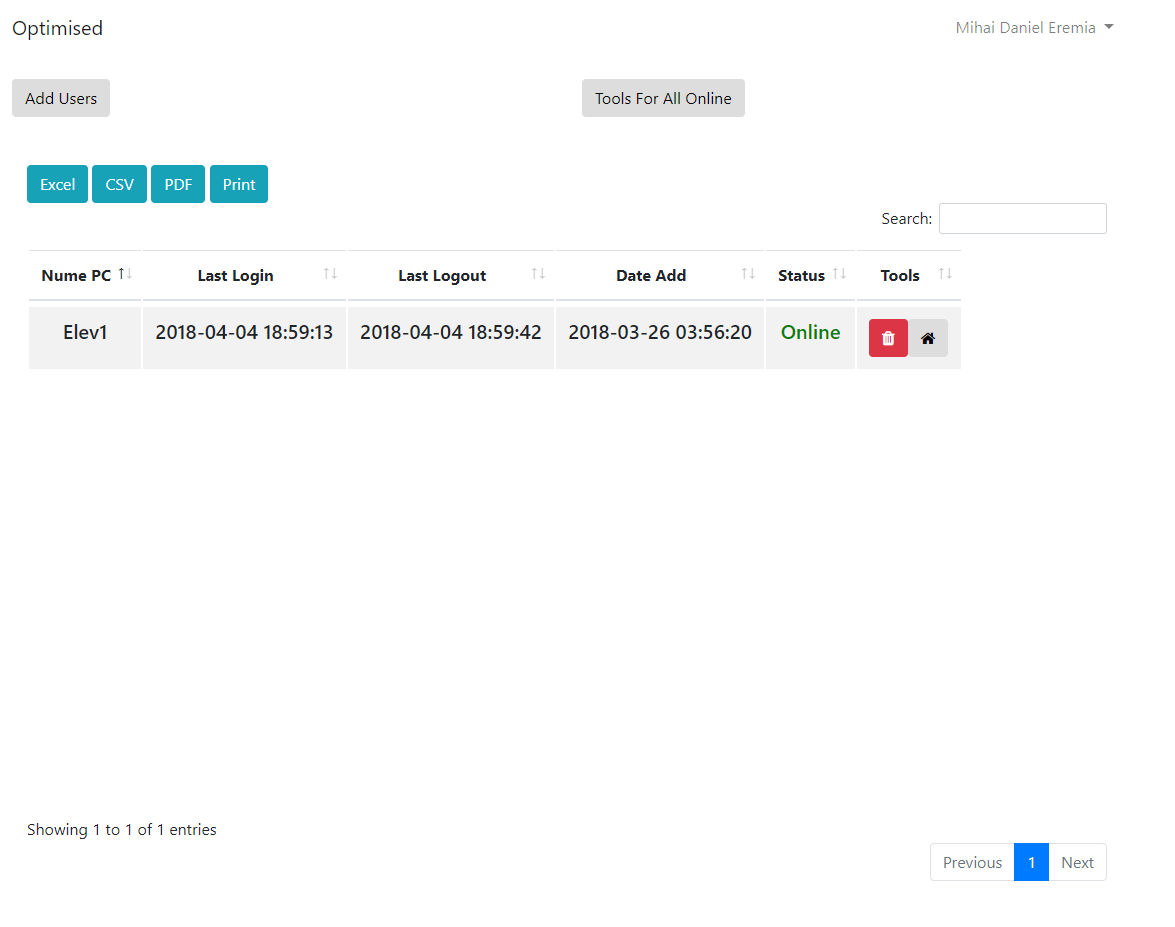
Task: Open Mihai Daniel Eremia user dropdown
Action: coord(1034,28)
